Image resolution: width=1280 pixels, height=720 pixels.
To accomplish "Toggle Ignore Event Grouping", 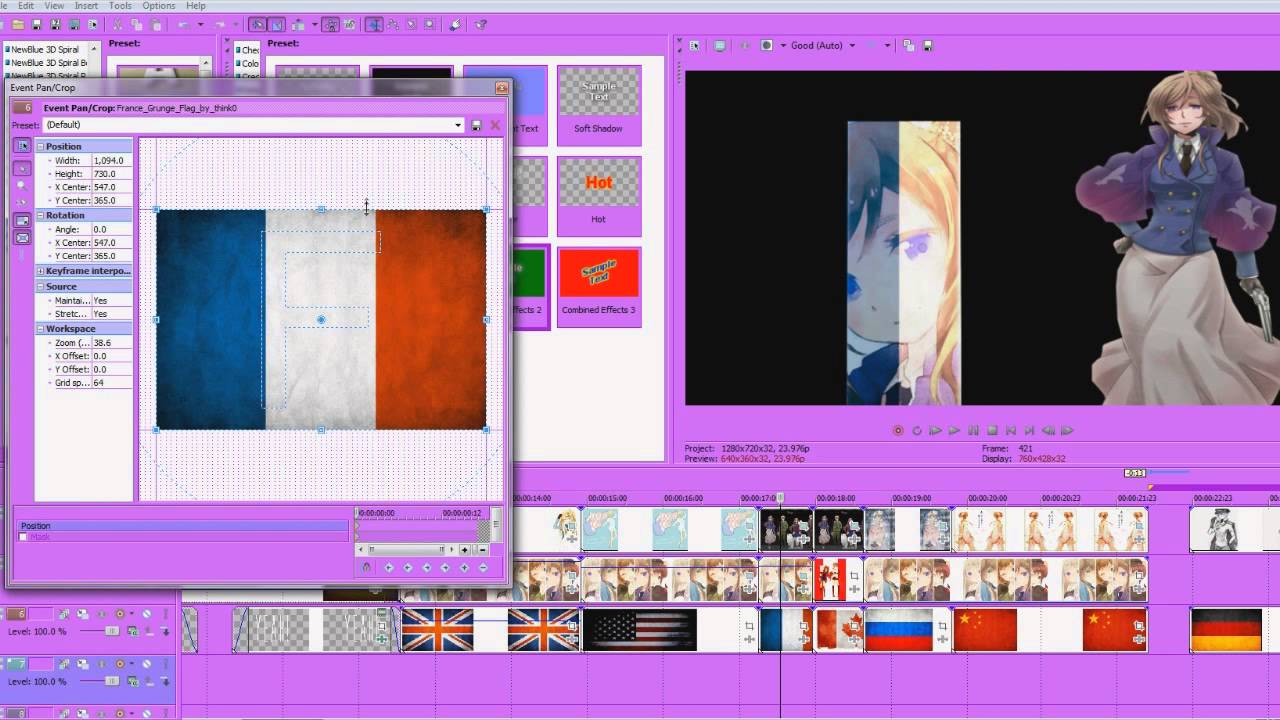I will [x=350, y=24].
